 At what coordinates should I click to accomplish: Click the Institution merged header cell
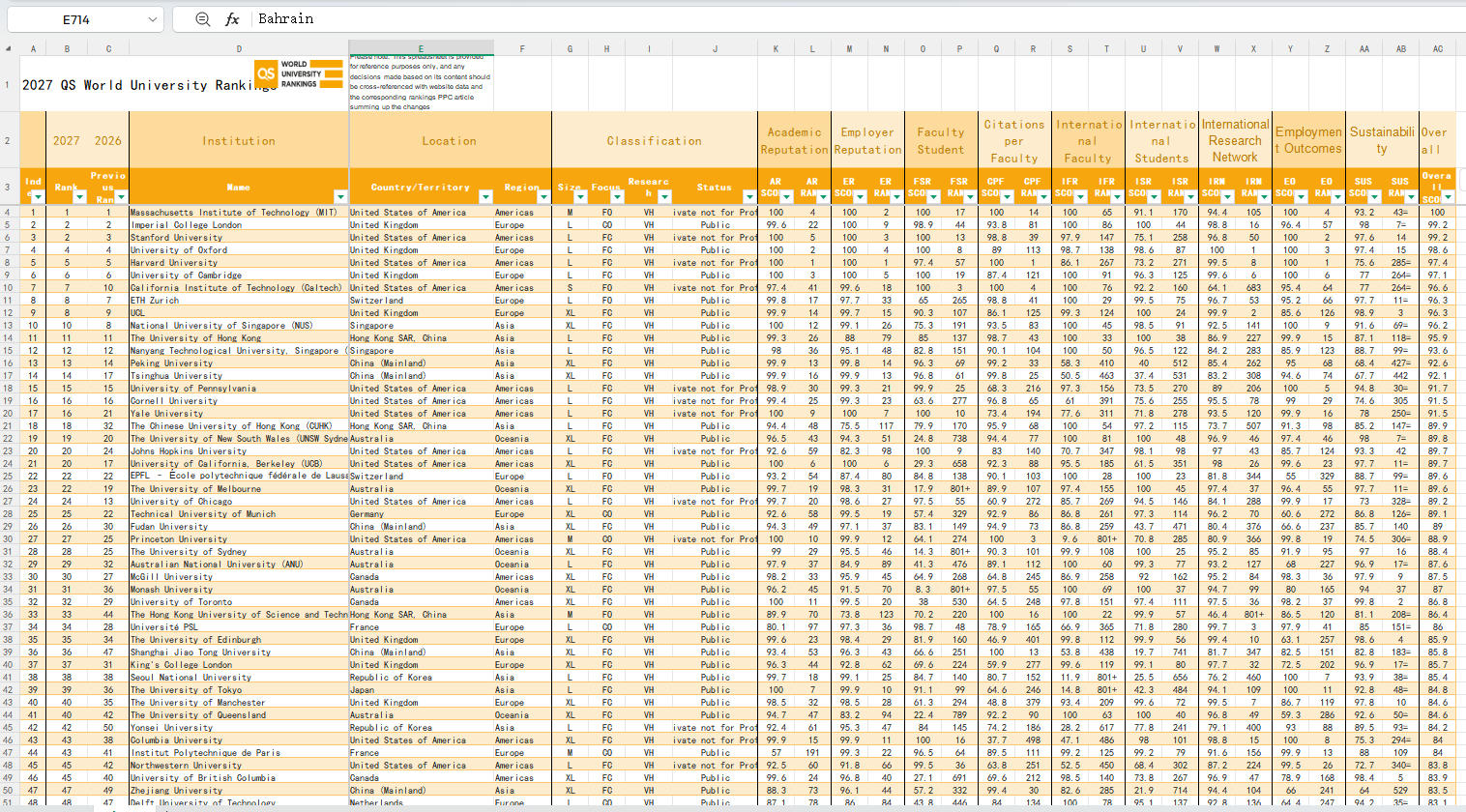[239, 140]
